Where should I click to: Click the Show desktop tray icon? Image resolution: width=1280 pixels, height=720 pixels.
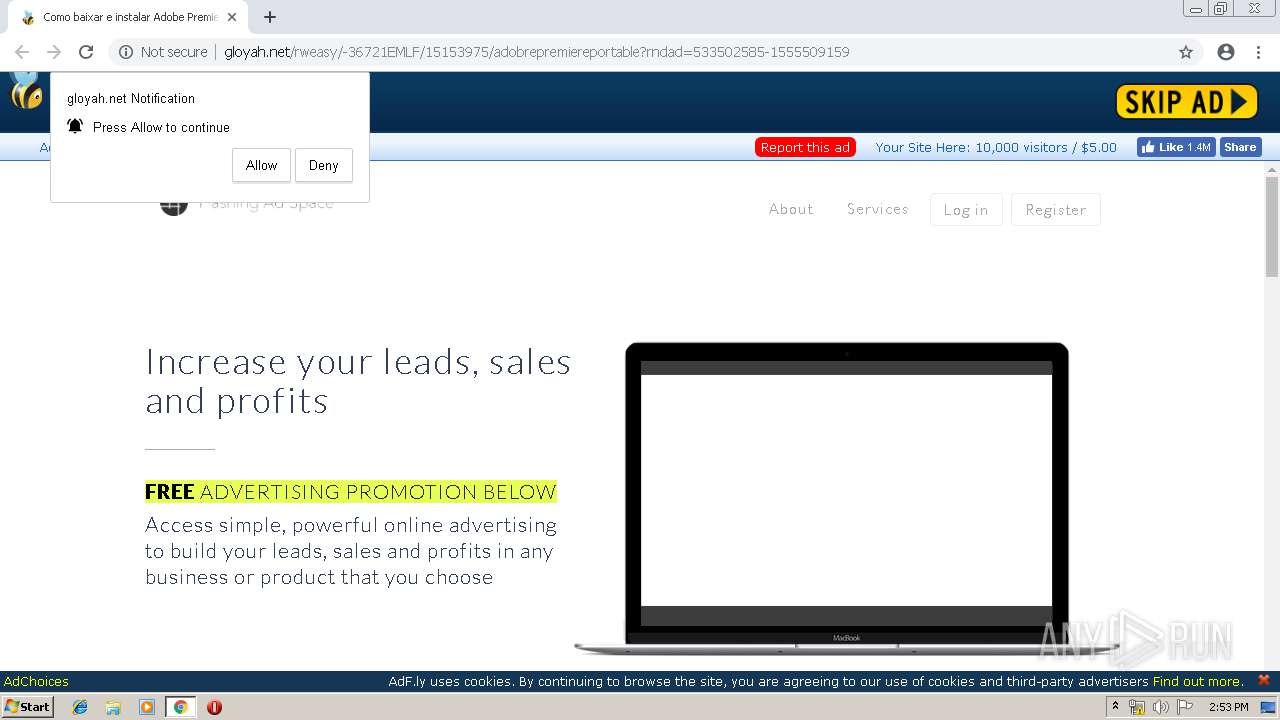pos(1269,707)
